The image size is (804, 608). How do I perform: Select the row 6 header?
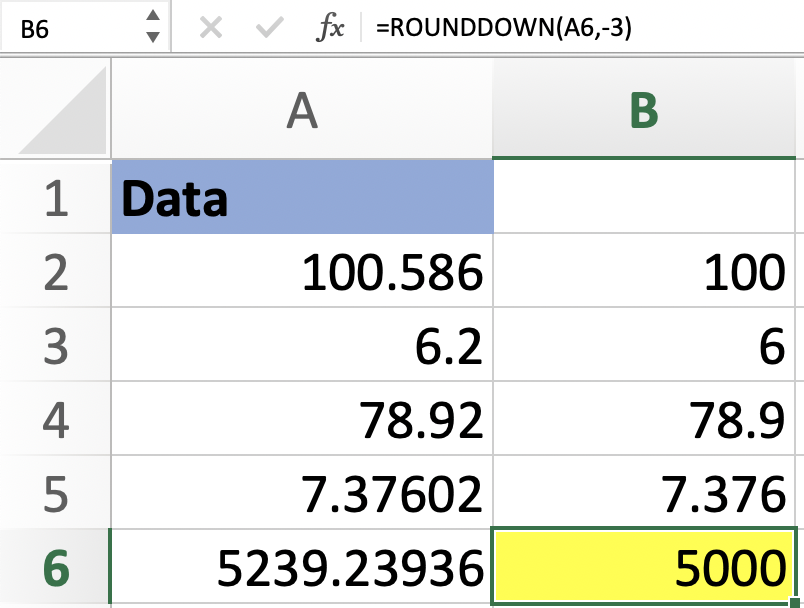pos(56,569)
